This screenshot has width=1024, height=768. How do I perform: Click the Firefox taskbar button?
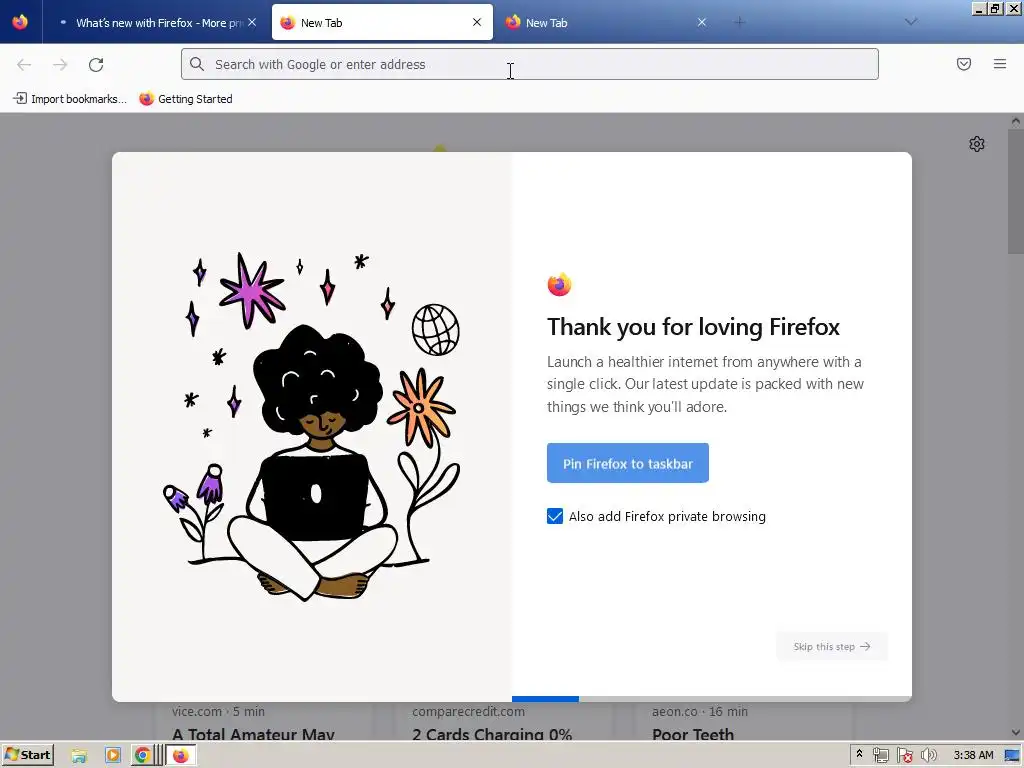181,756
